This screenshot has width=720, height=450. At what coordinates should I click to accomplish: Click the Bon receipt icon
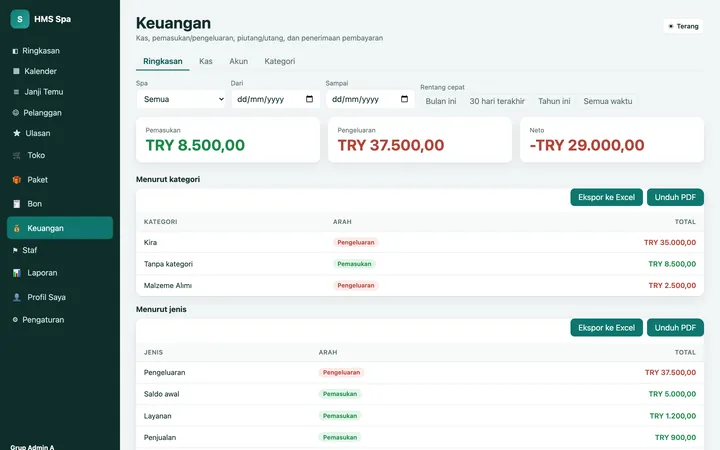point(17,204)
